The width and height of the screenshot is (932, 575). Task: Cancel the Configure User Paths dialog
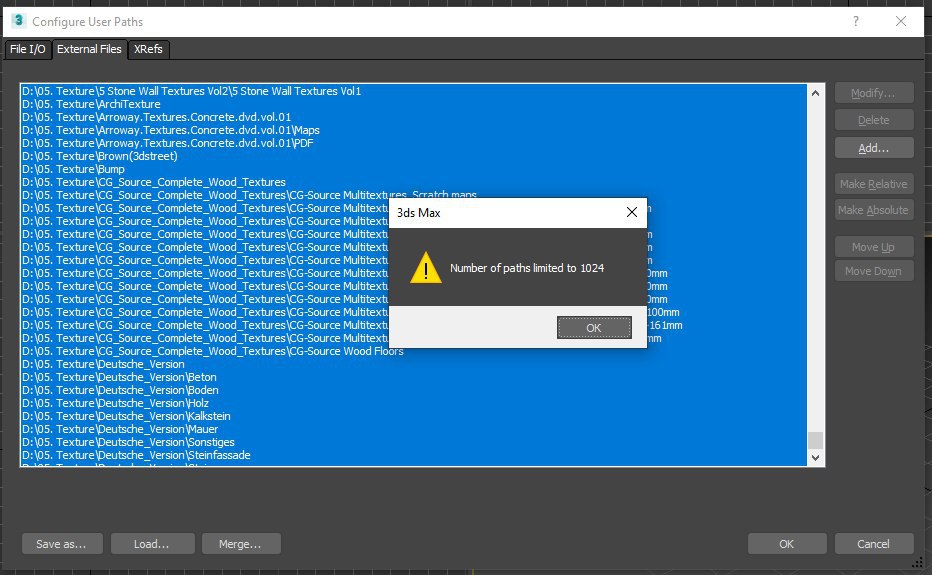coord(873,543)
